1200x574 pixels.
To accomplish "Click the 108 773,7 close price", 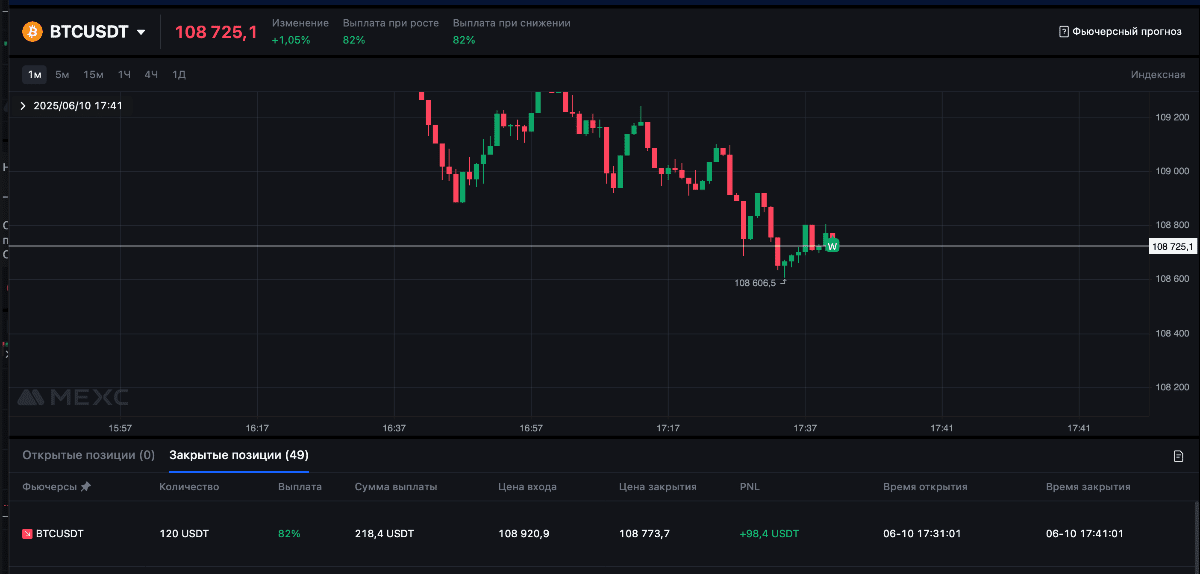I will [x=645, y=534].
